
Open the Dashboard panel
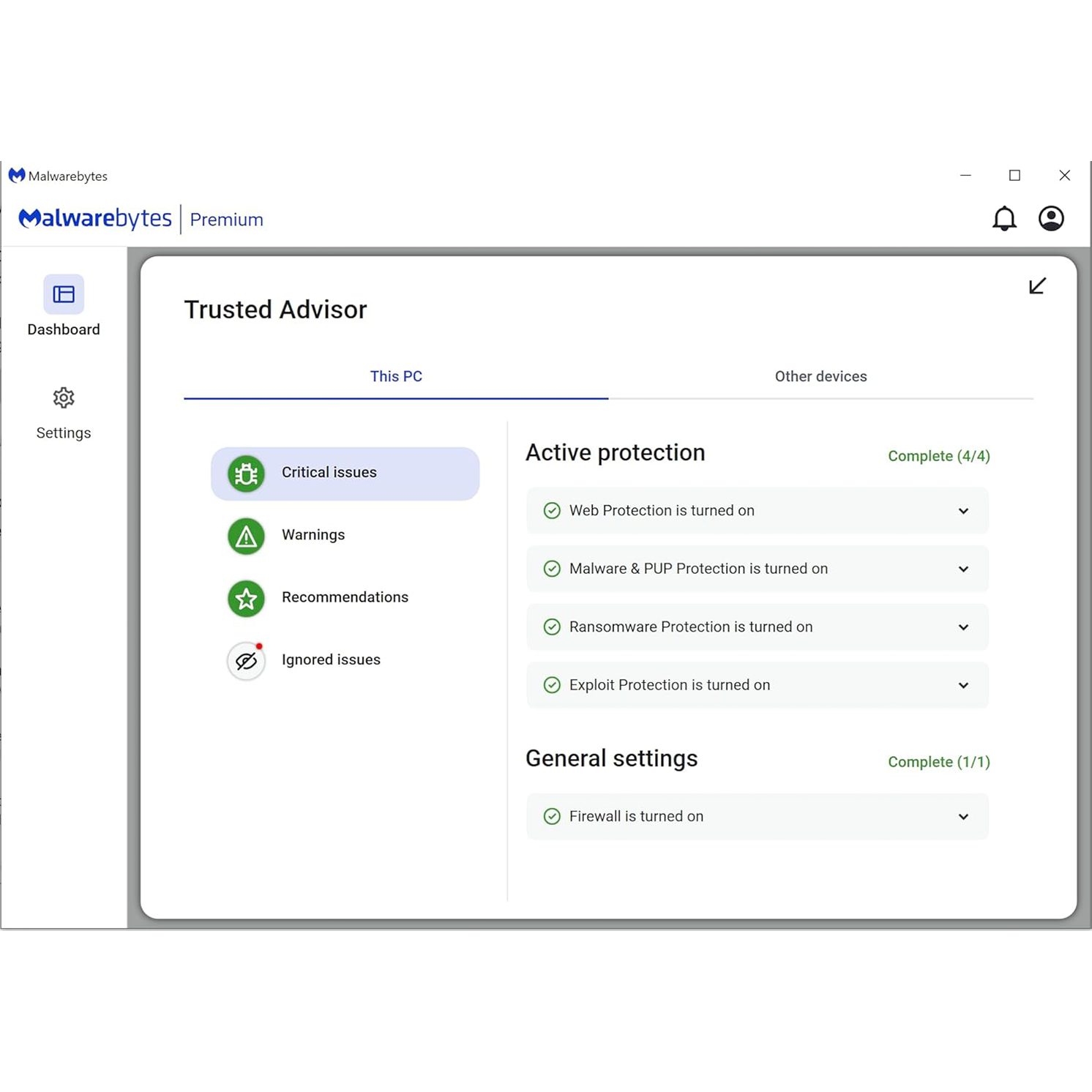[63, 307]
